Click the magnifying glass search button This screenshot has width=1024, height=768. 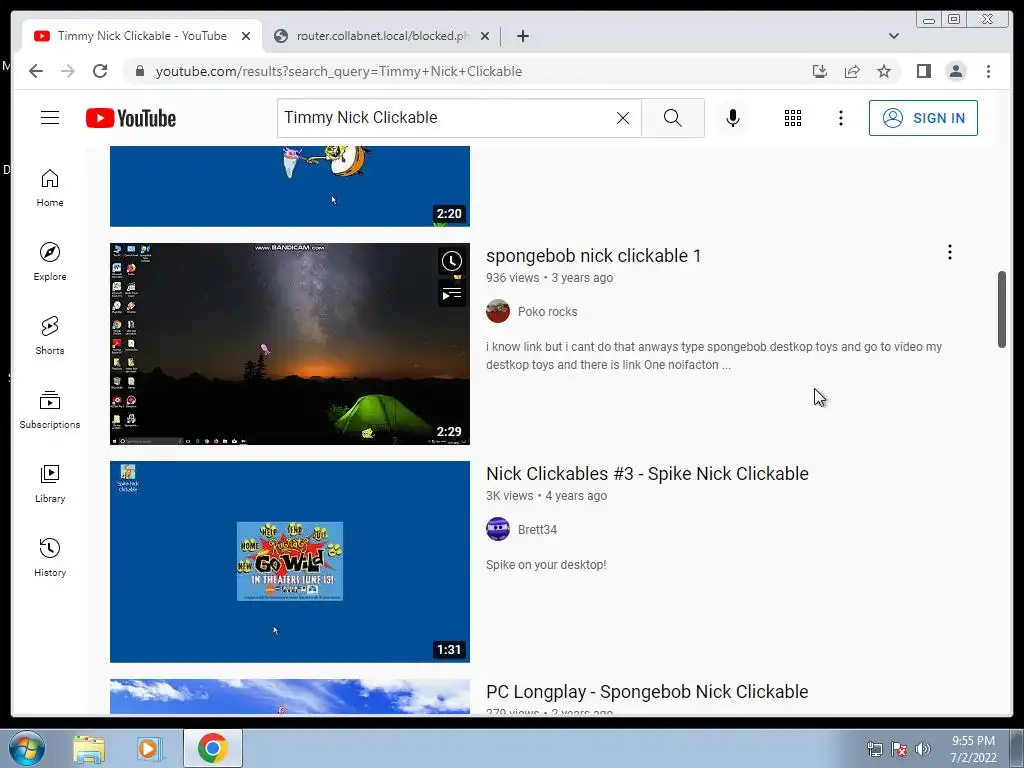point(673,118)
